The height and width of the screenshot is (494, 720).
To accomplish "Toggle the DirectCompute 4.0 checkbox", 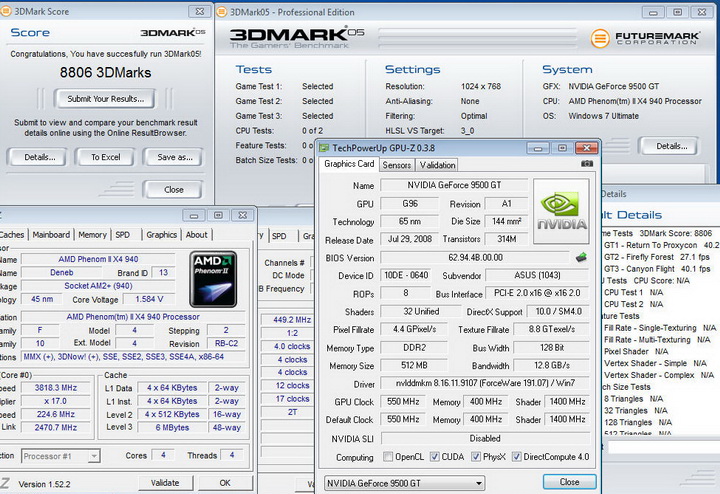I will pyautogui.click(x=517, y=456).
